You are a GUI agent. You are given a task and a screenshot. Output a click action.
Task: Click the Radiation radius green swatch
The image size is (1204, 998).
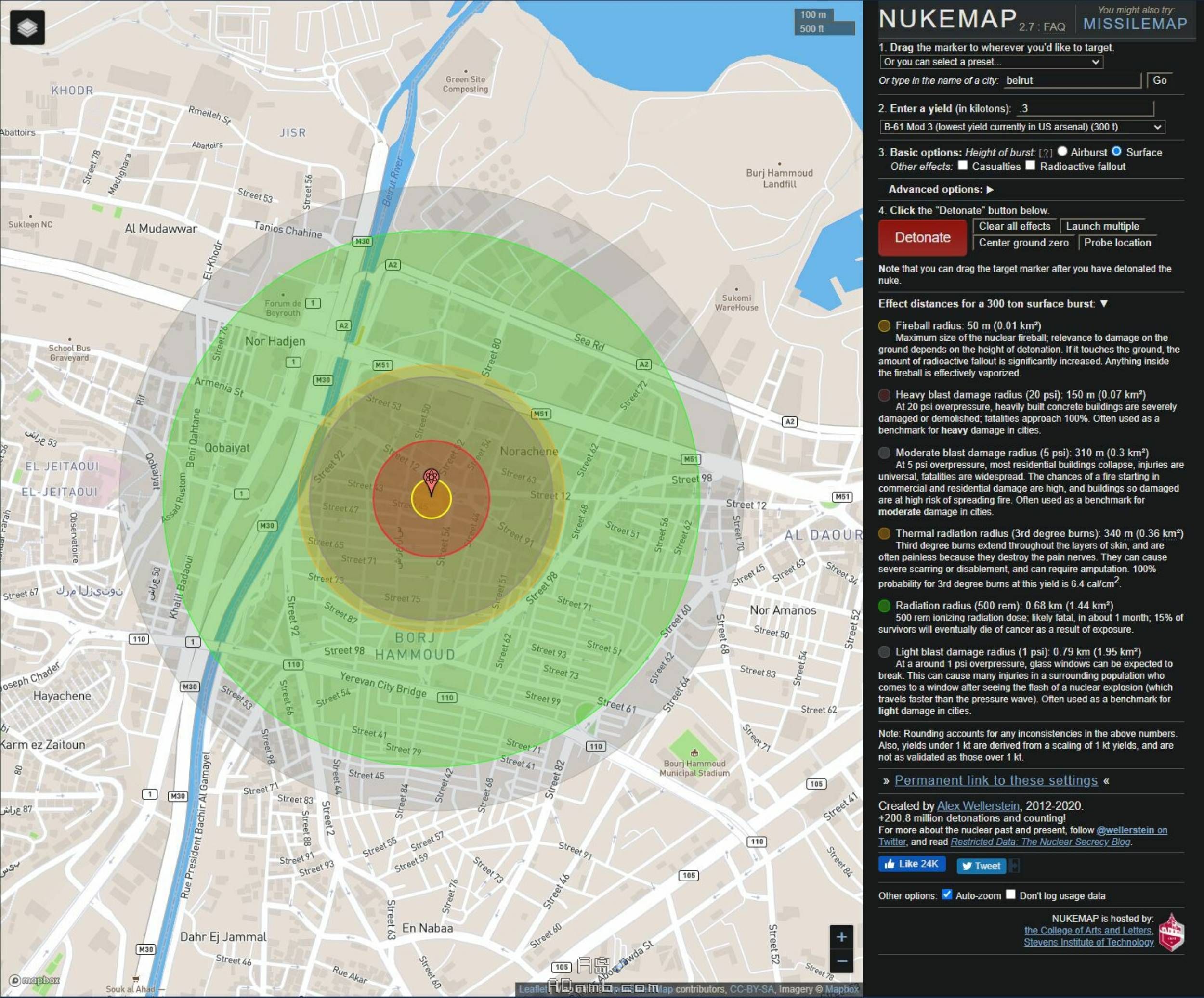click(x=884, y=605)
